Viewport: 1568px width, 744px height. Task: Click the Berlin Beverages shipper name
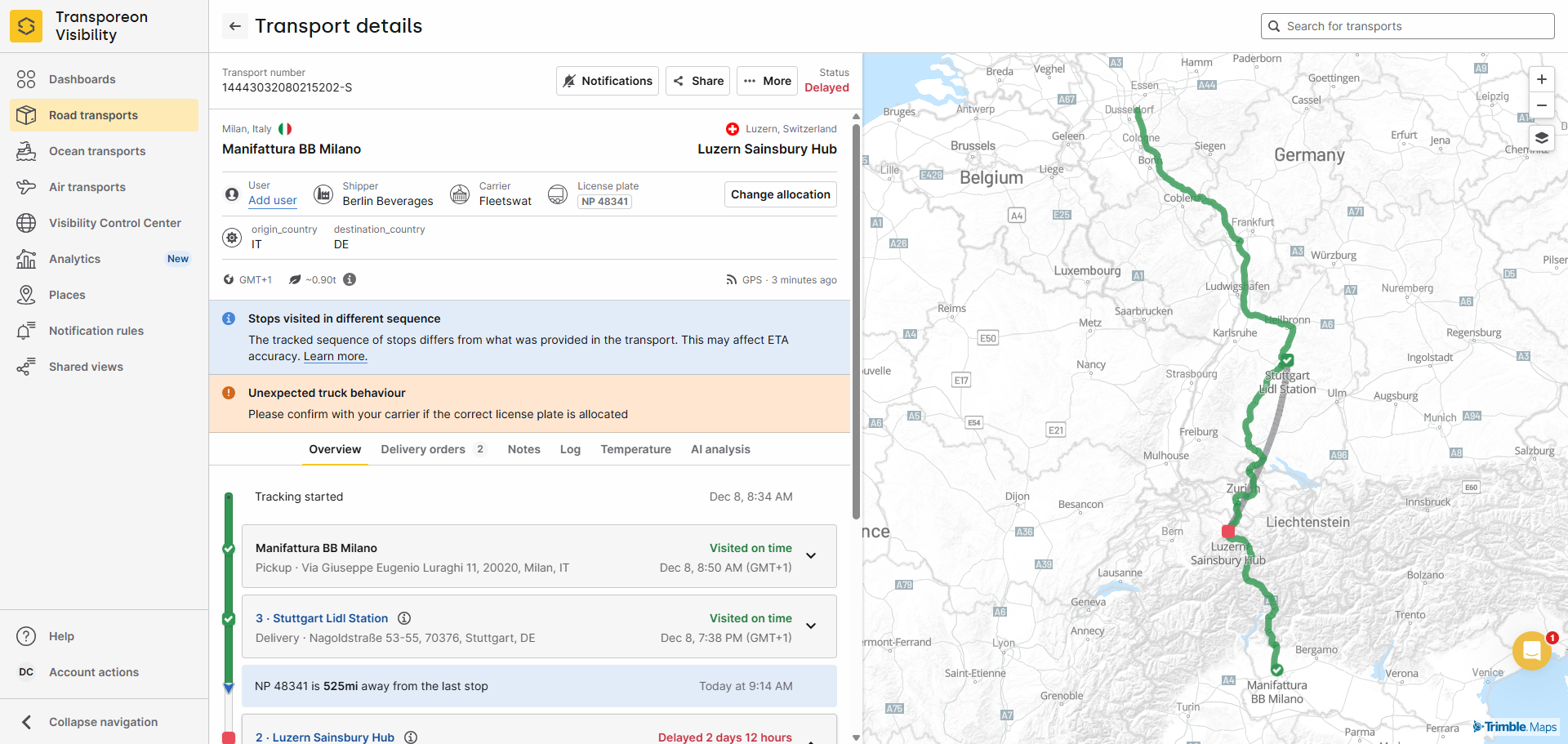388,201
